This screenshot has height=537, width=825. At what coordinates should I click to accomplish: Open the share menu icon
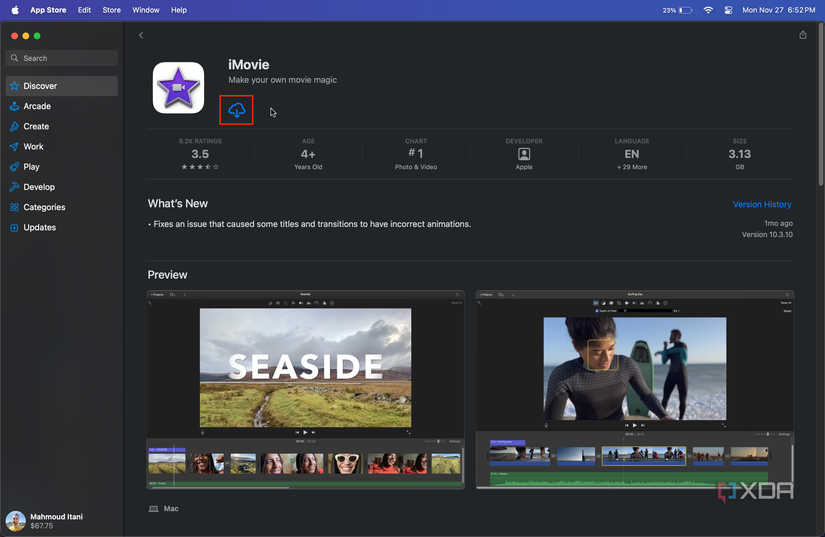802,35
